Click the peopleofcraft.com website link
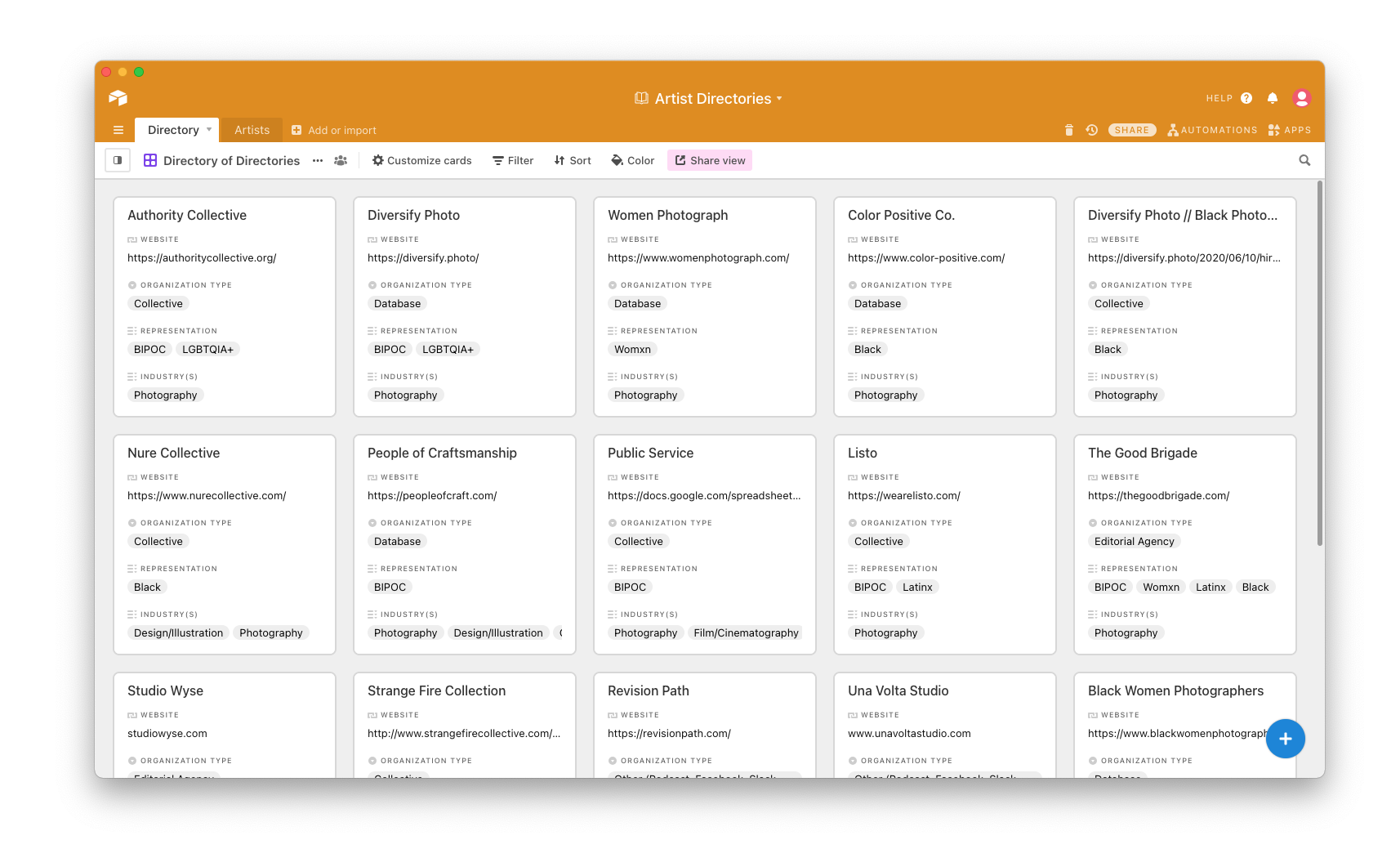This screenshot has width=1400, height=849. [432, 496]
